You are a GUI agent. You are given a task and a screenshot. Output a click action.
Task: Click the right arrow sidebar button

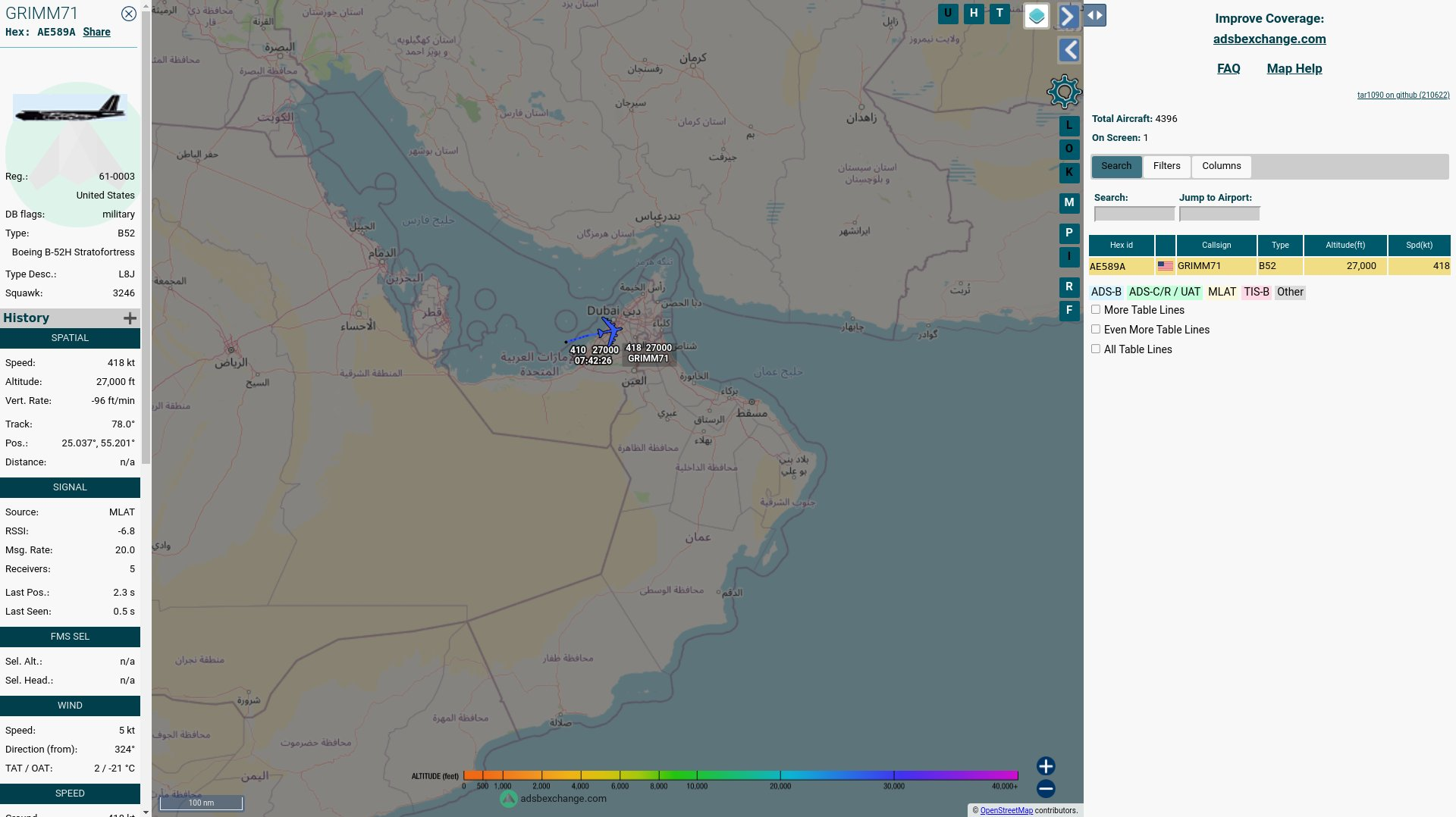coord(1068,16)
